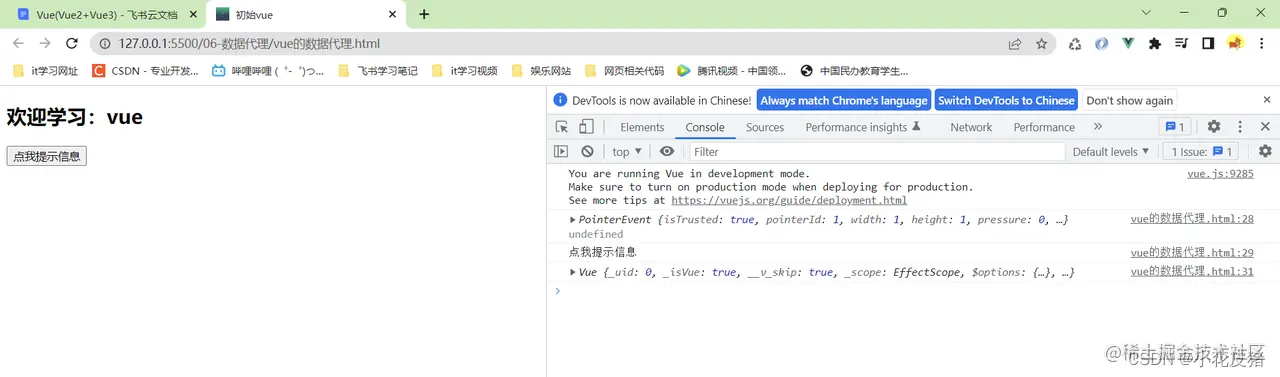Toggle the device toolbar icon
The image size is (1280, 377).
coord(586,127)
